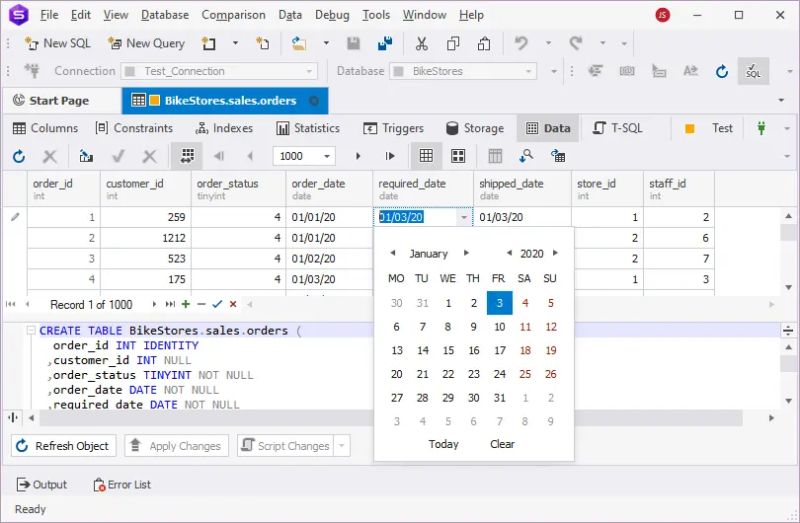Go to the next page of records
Viewport: 800px width, 523px height.
(358, 156)
